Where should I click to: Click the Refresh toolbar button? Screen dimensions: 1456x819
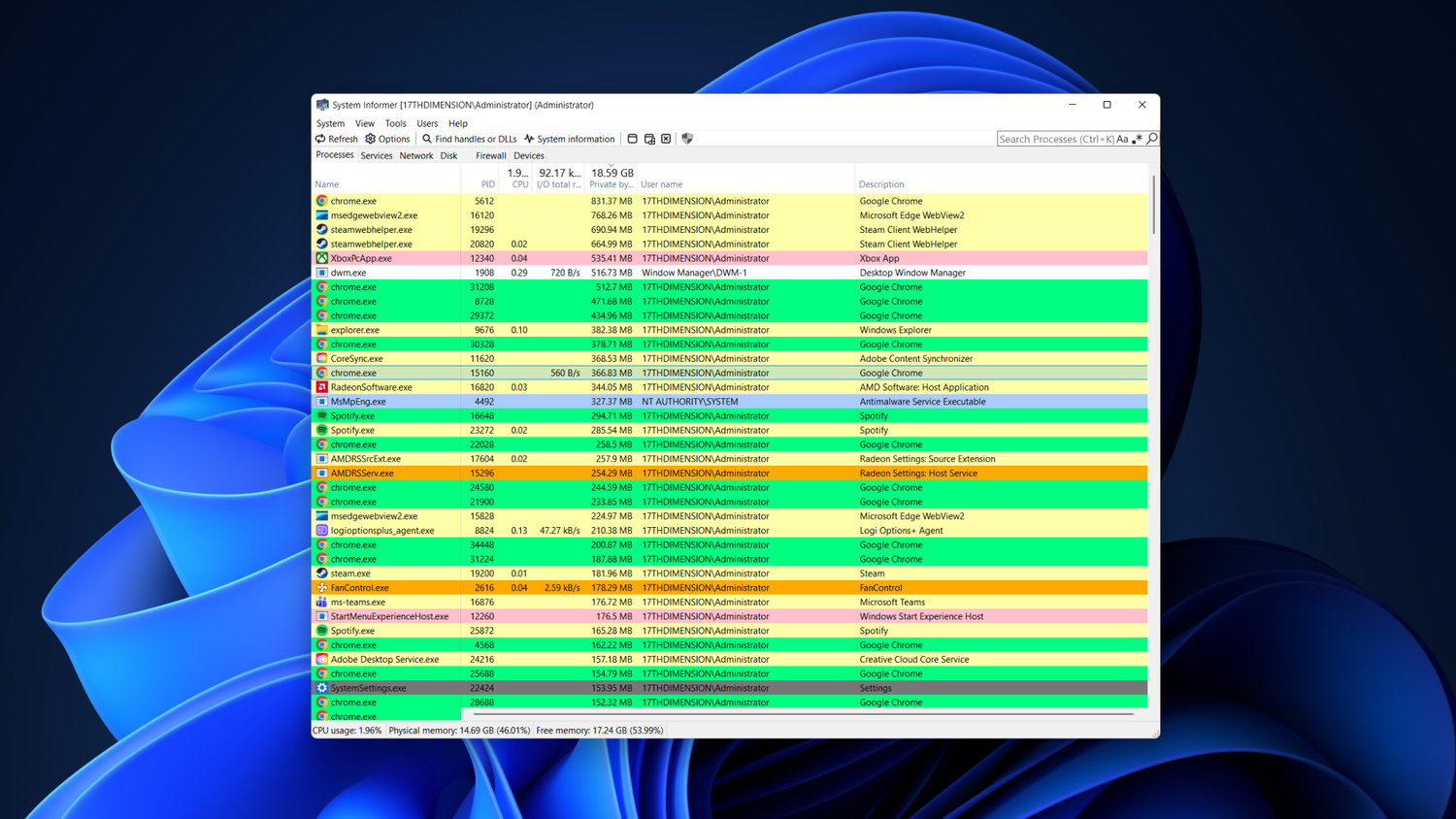click(x=336, y=139)
